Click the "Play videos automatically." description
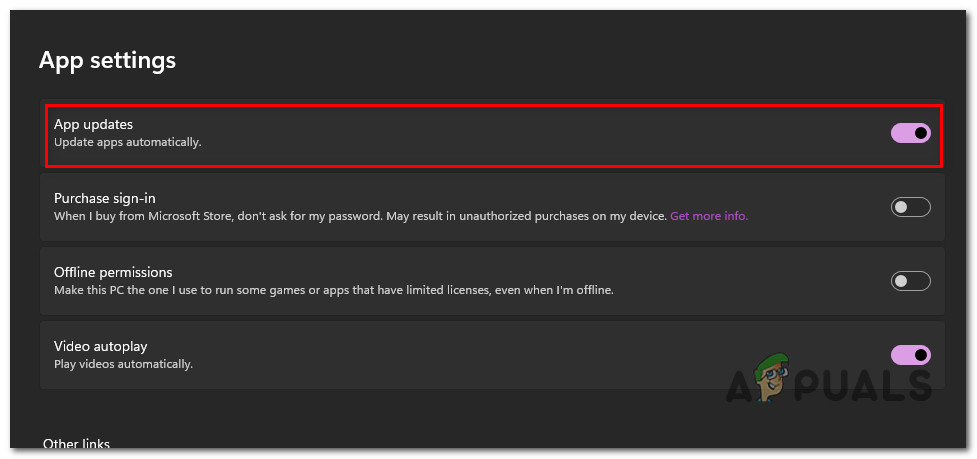This screenshot has width=977, height=459. [123, 364]
